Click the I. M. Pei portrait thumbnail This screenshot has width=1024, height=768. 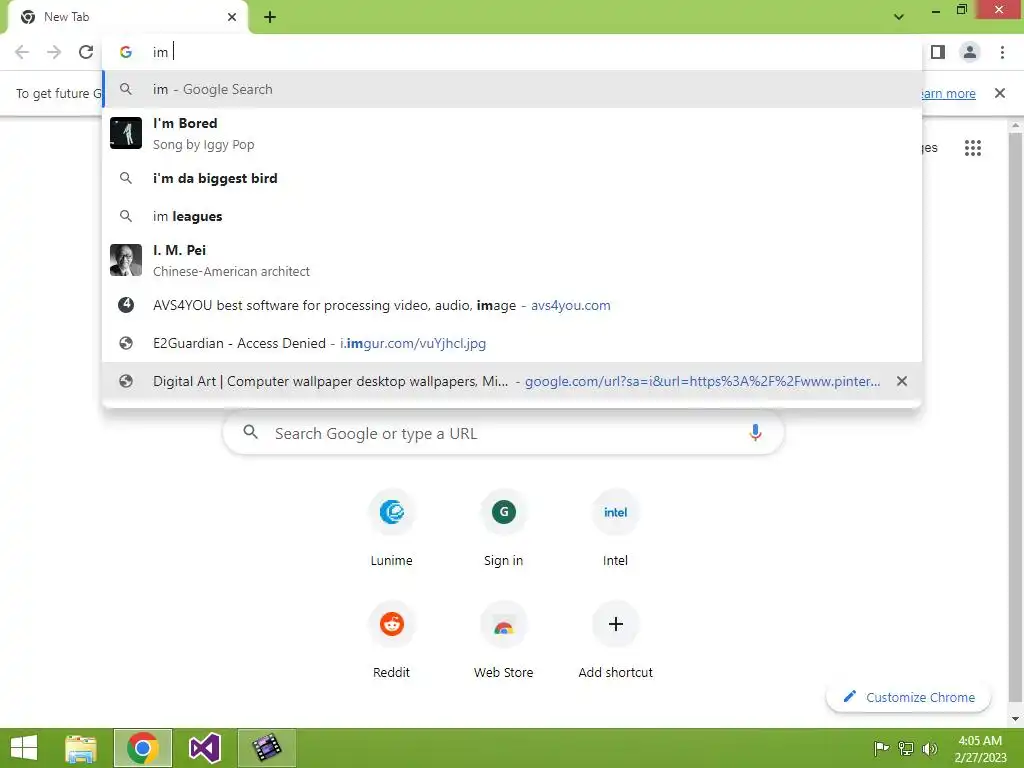pos(126,260)
